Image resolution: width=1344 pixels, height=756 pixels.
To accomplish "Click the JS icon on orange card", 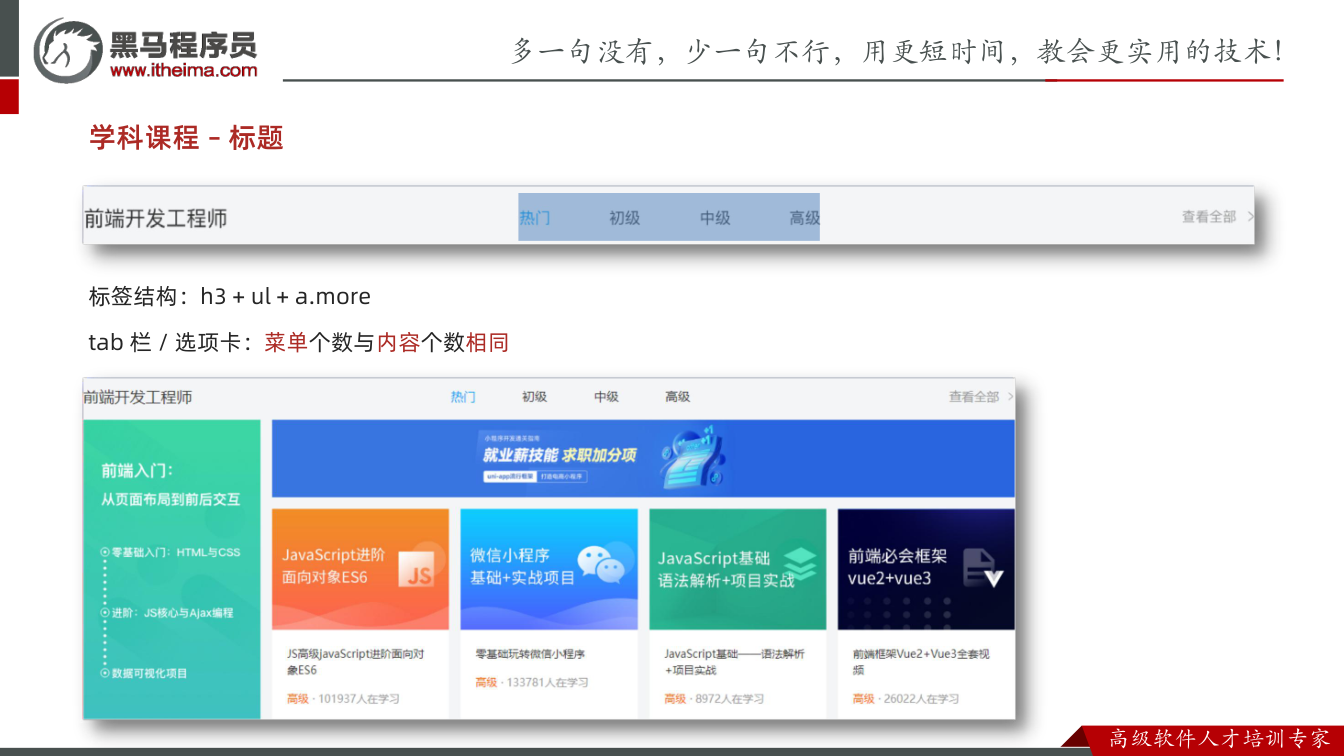I will click(x=417, y=571).
